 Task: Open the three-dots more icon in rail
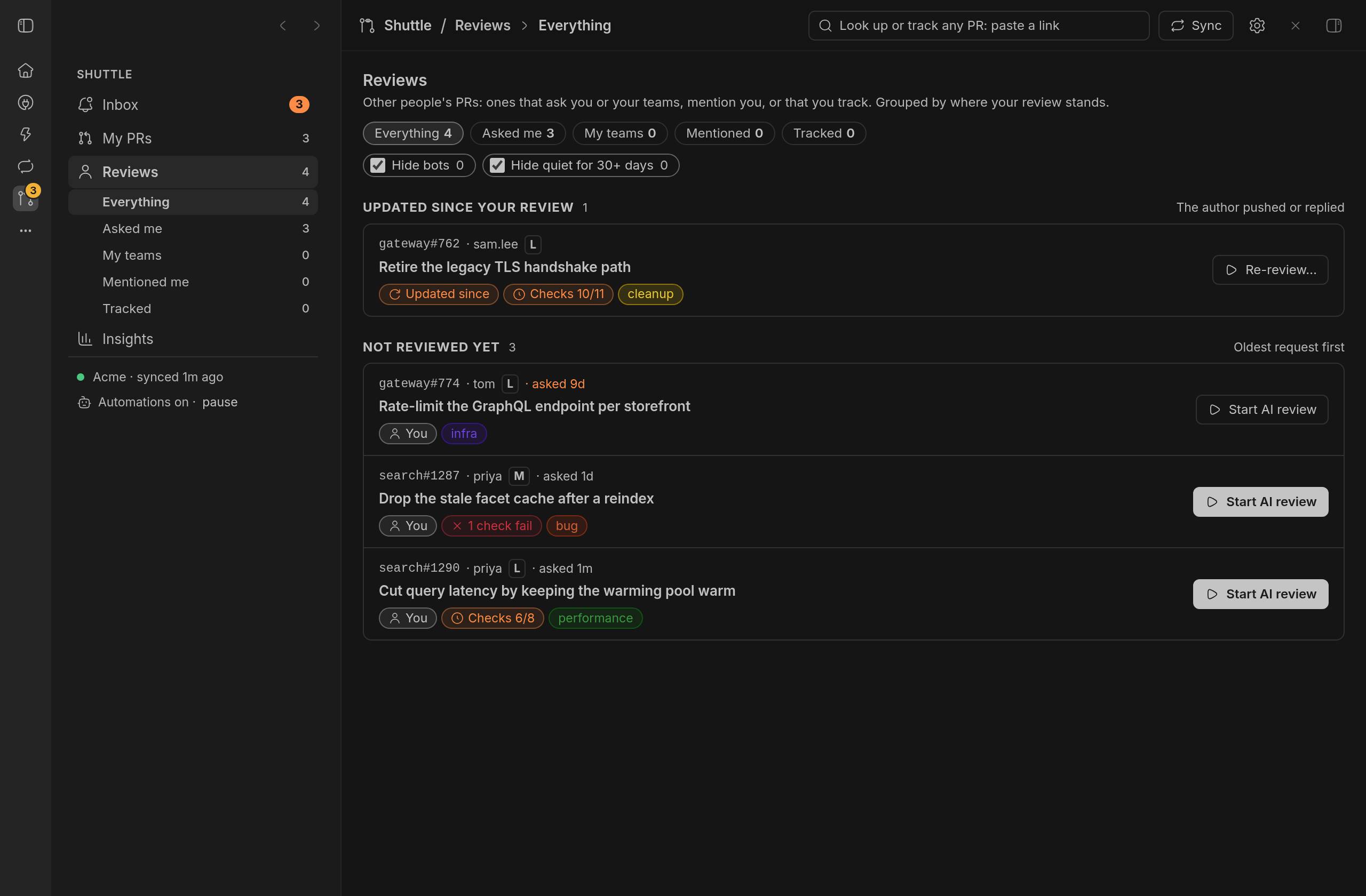[25, 230]
